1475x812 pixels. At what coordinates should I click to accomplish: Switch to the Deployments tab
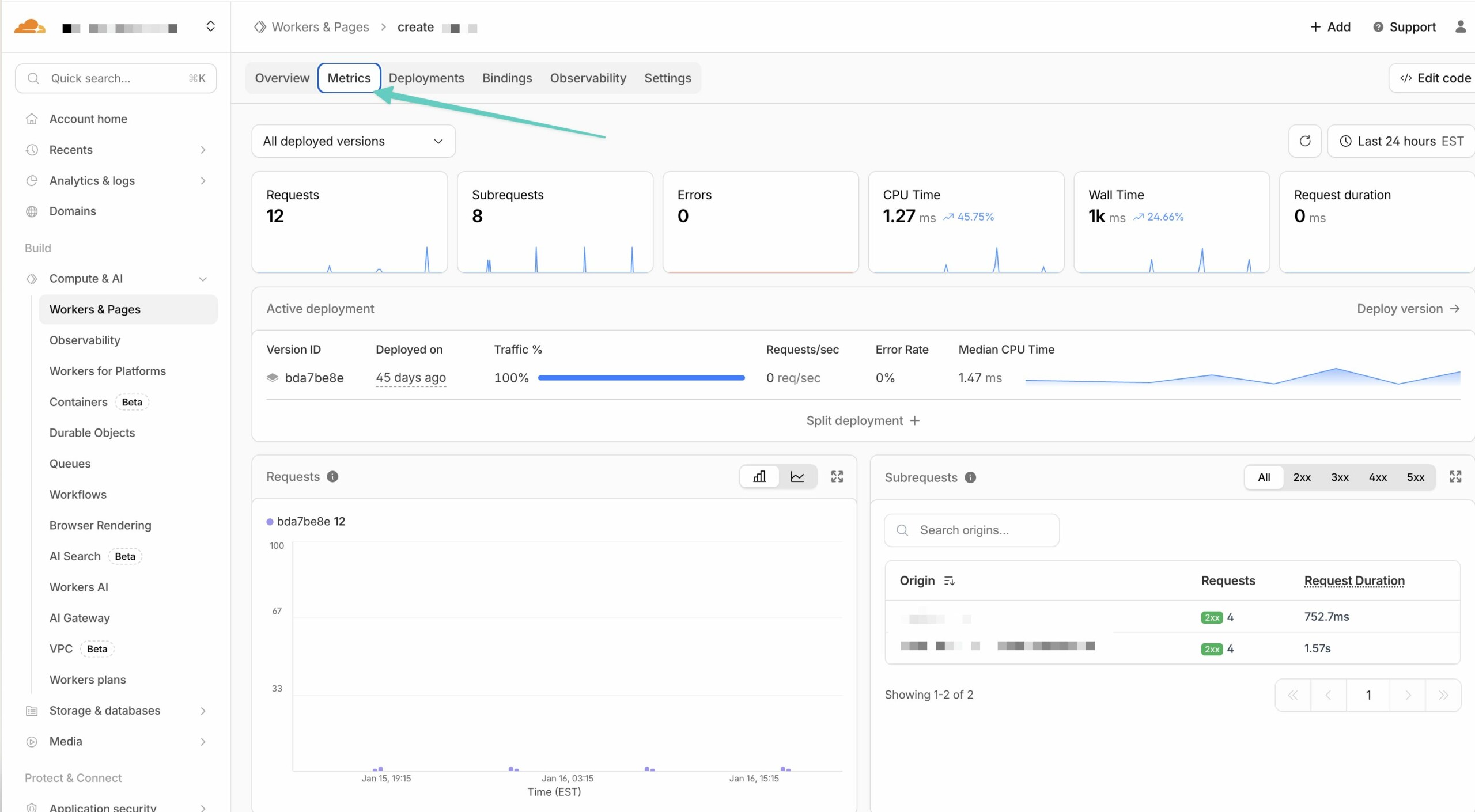coord(426,78)
